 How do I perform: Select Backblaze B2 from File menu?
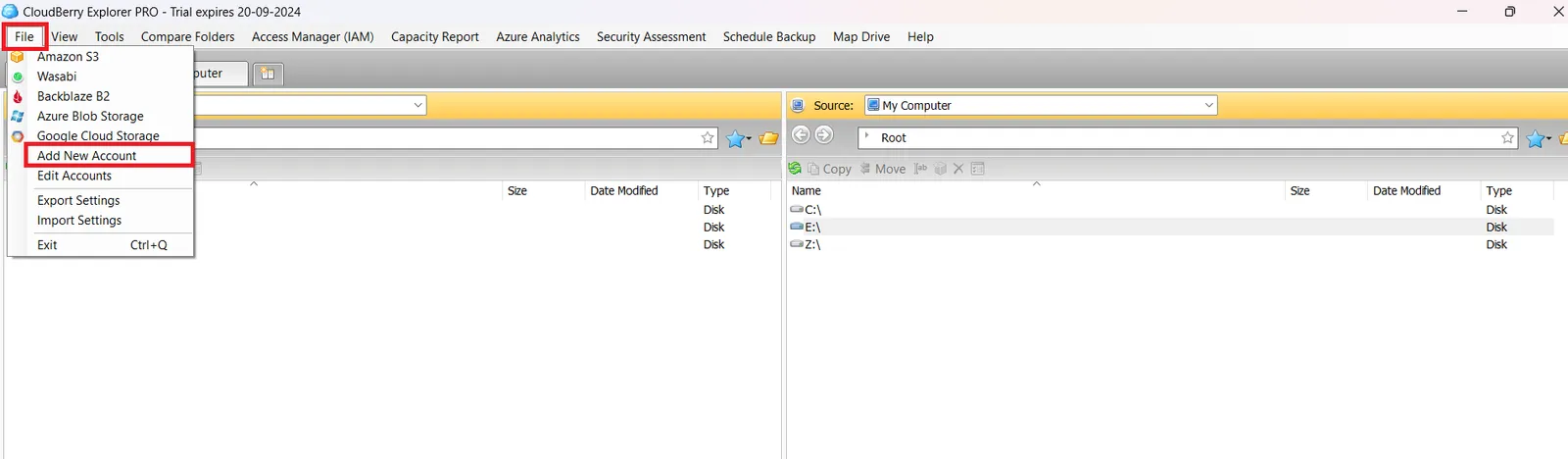(x=100, y=96)
